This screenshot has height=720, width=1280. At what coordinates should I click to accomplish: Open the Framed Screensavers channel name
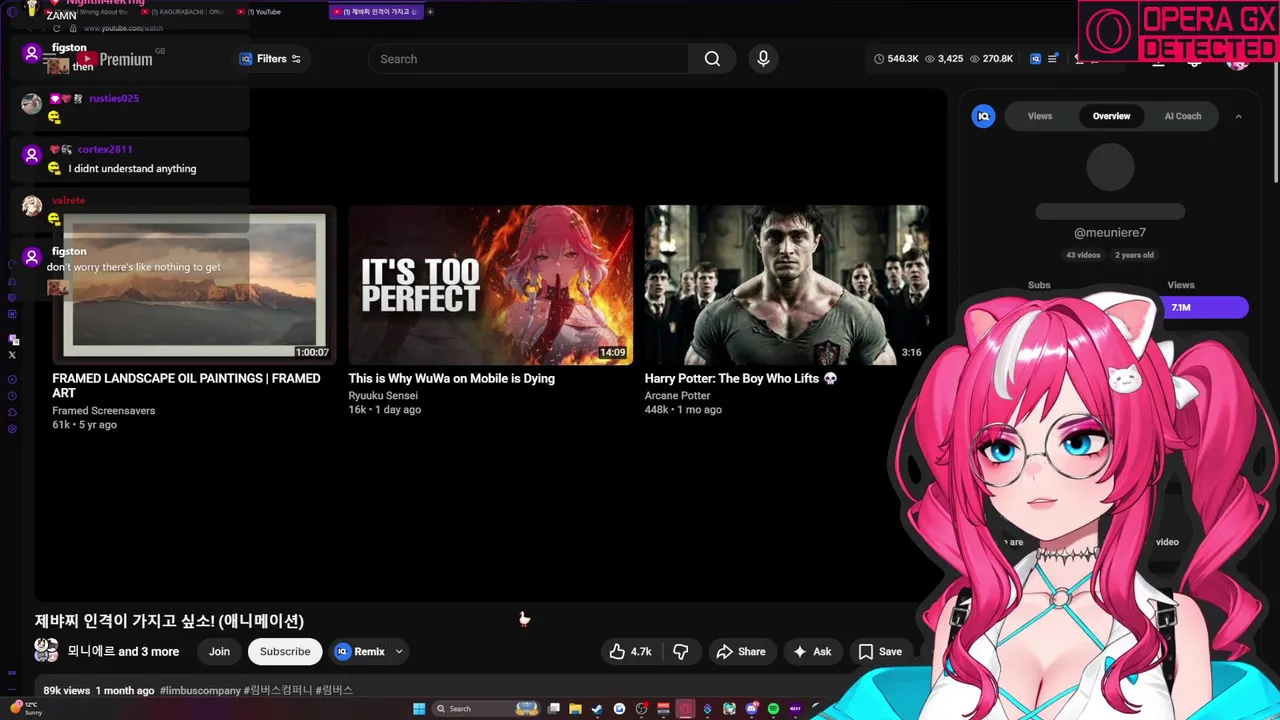coord(104,411)
